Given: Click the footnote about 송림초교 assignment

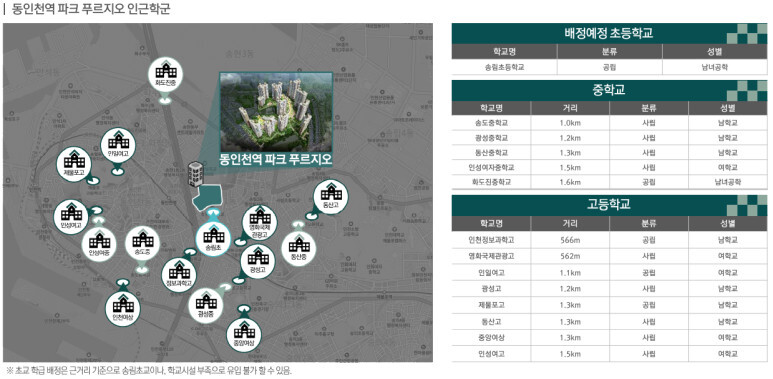Looking at the screenshot, I should pyautogui.click(x=148, y=371).
